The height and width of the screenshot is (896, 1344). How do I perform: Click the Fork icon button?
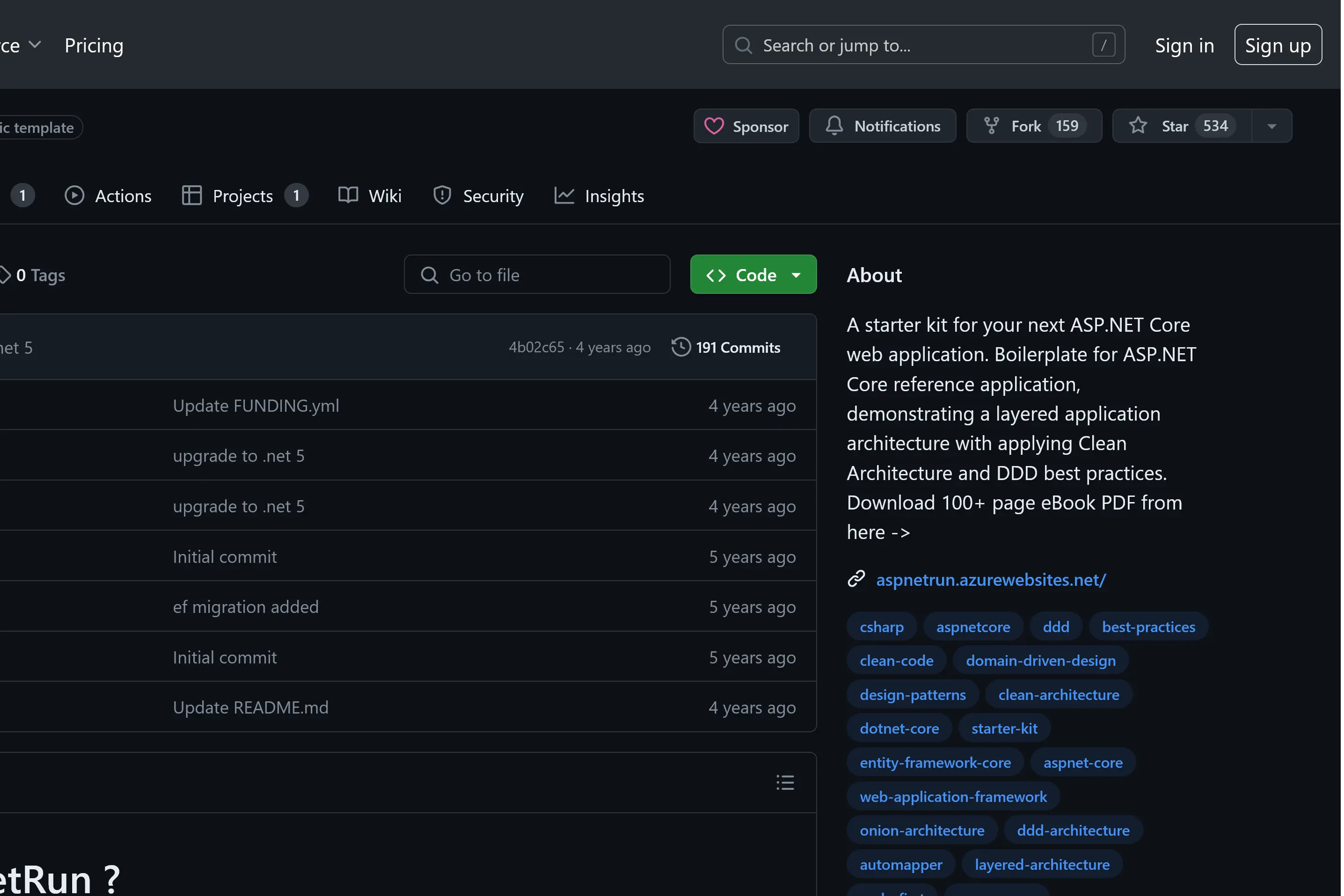992,126
